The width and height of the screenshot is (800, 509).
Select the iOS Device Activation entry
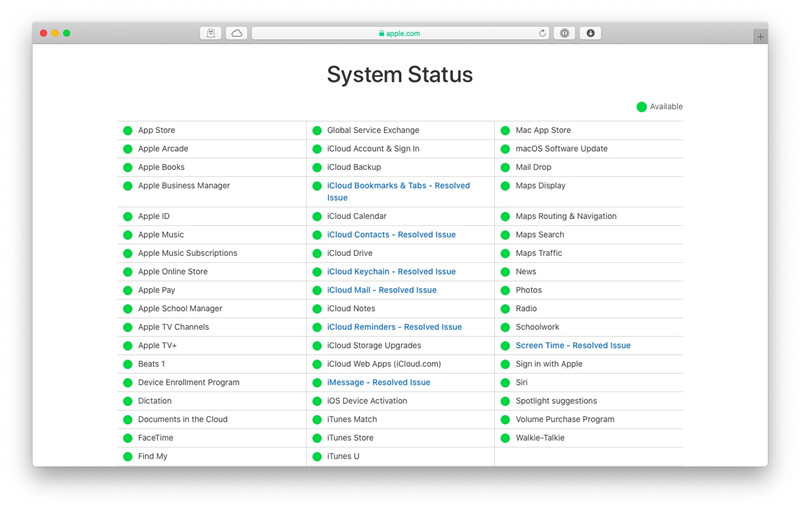[367, 401]
